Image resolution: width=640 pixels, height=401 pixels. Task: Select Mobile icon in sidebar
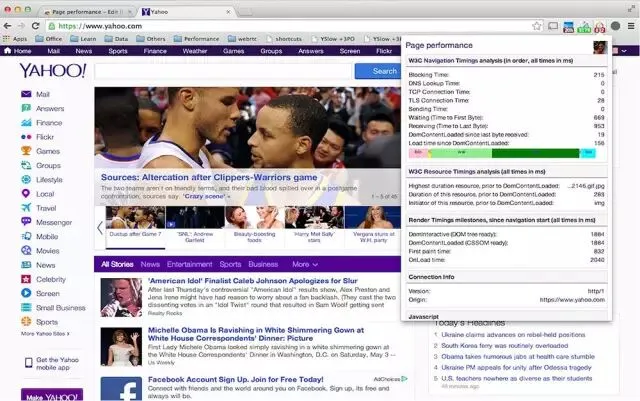coord(26,236)
